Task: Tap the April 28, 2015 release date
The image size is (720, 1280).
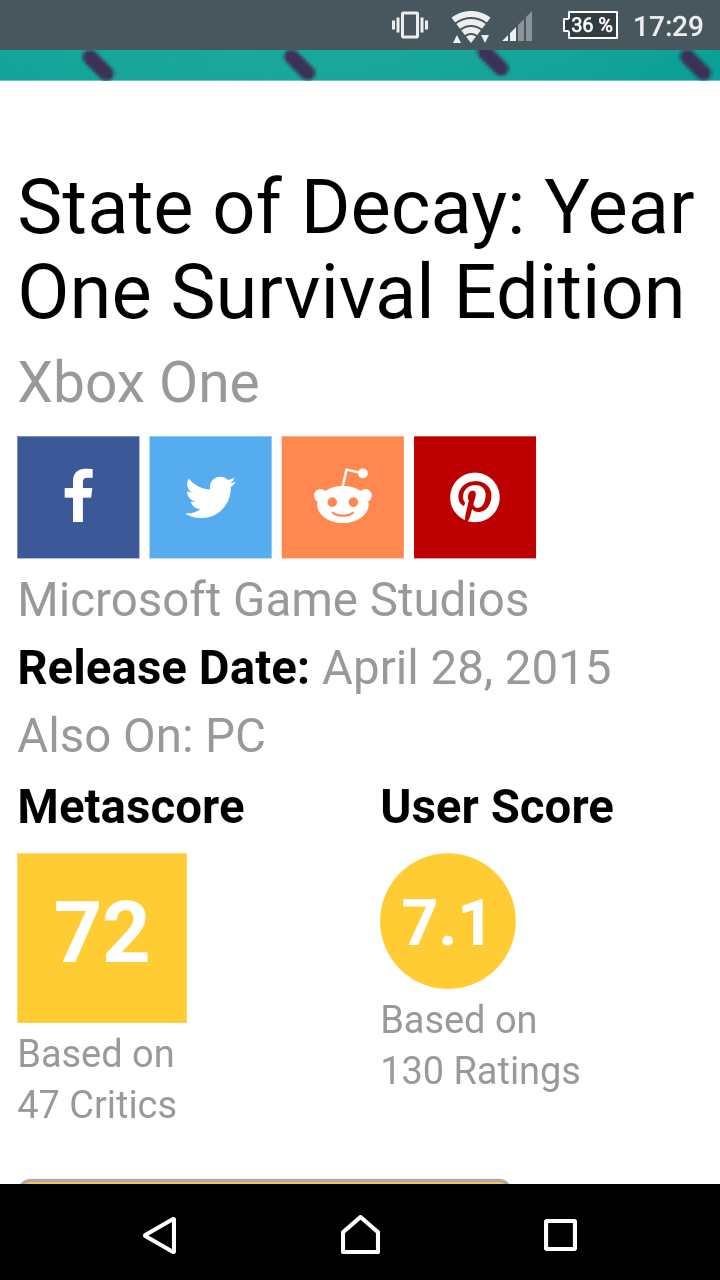Action: click(x=466, y=668)
